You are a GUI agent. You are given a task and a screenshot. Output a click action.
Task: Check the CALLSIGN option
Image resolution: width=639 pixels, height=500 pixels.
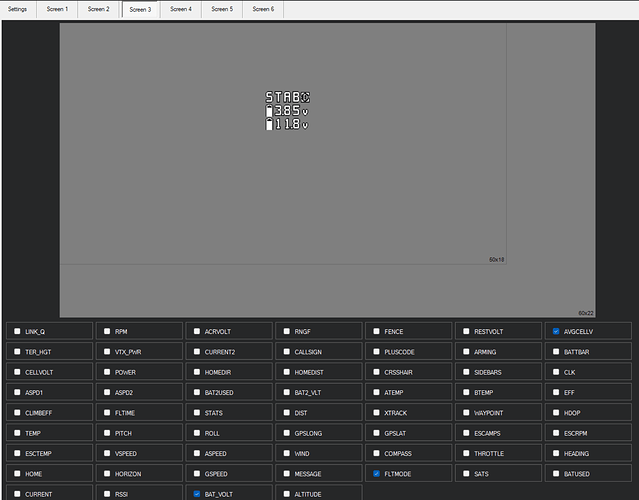click(x=286, y=352)
